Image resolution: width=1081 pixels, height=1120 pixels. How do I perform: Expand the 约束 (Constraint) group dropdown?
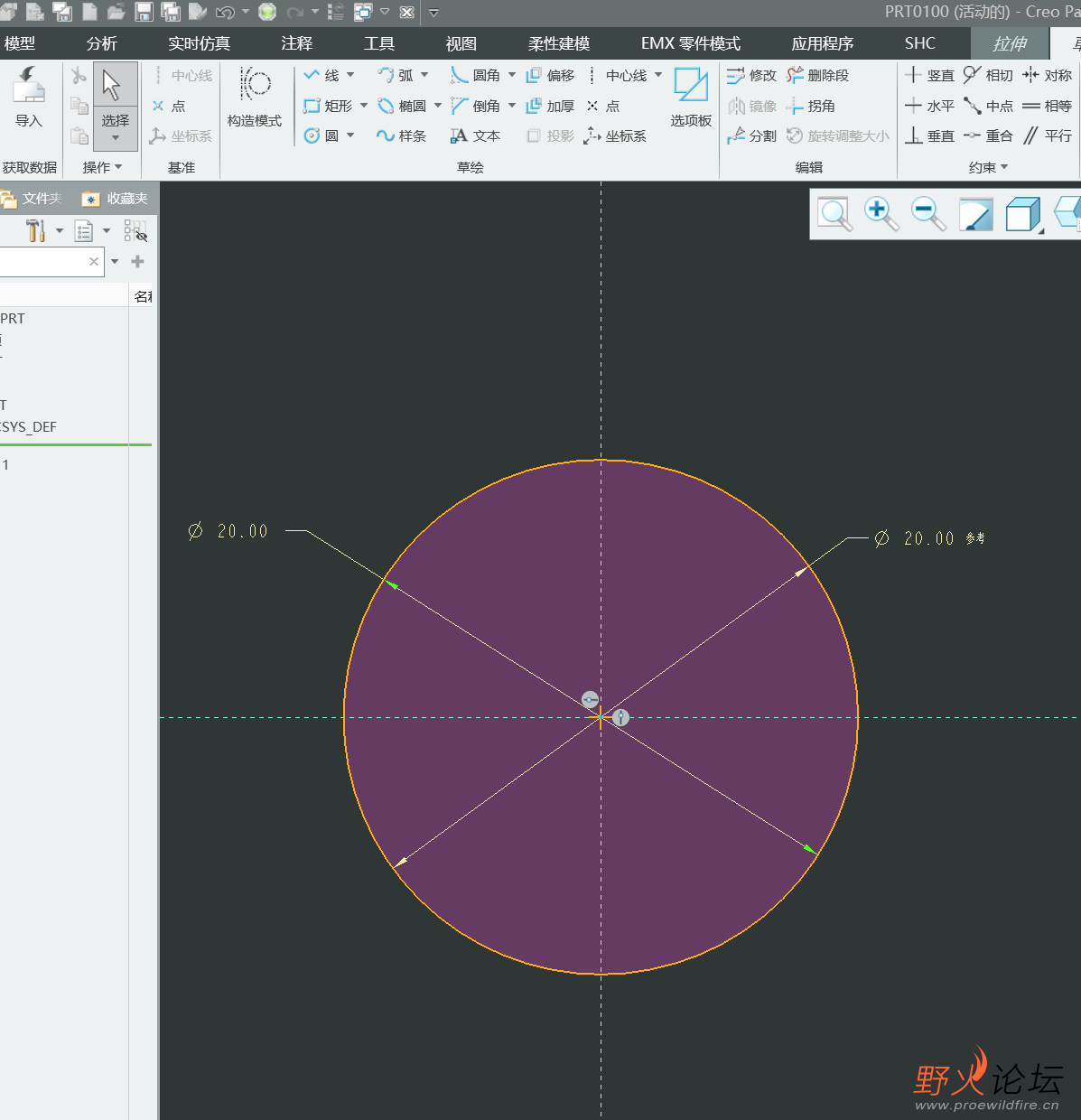pyautogui.click(x=988, y=167)
